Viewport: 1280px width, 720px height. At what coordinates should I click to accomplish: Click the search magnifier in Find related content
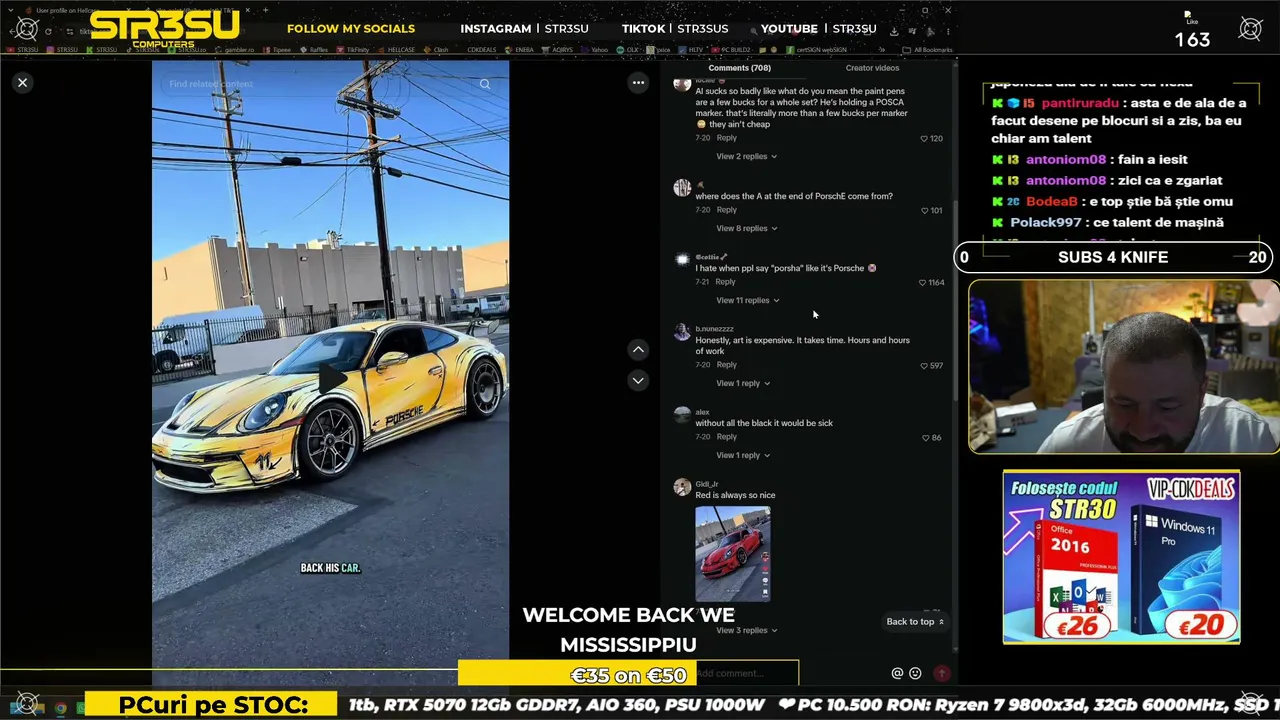(x=485, y=84)
